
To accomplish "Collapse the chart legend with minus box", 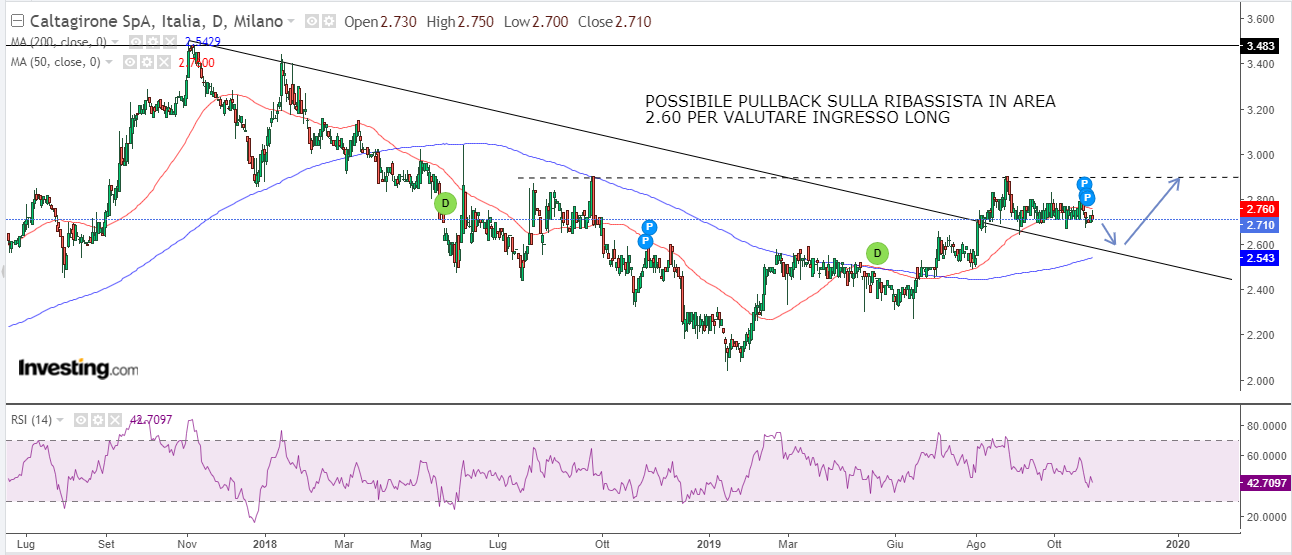I will (x=16, y=21).
